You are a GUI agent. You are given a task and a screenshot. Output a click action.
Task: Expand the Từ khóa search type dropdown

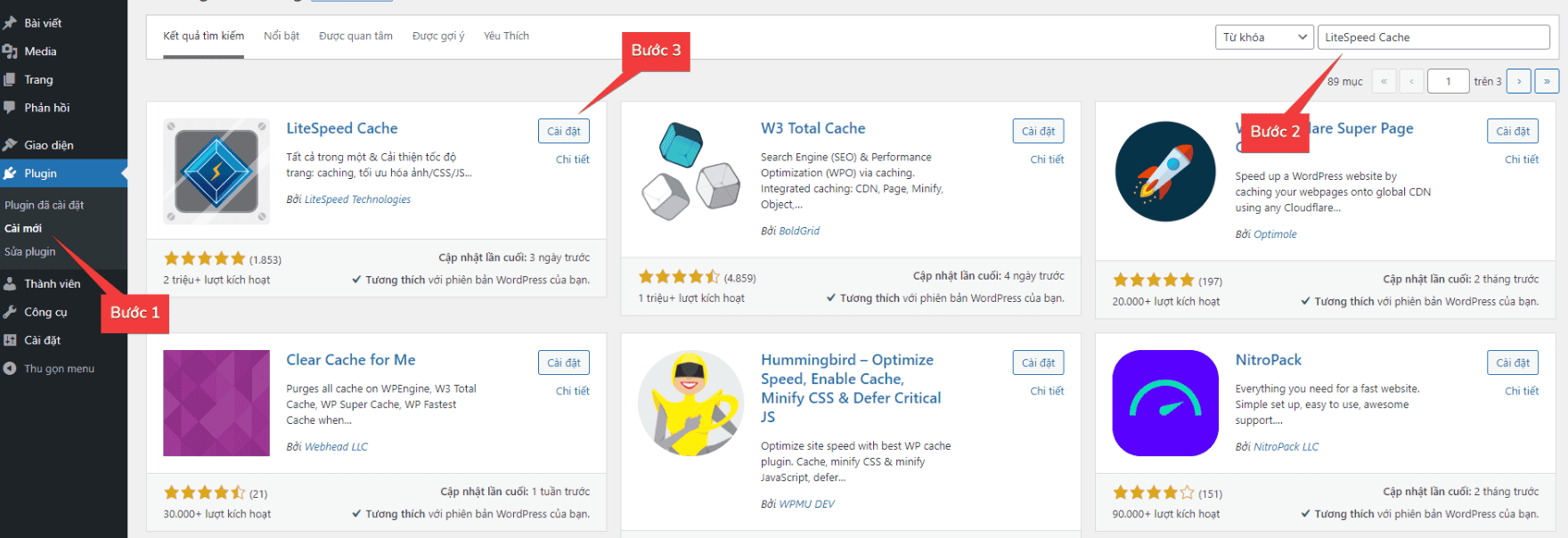[1264, 37]
